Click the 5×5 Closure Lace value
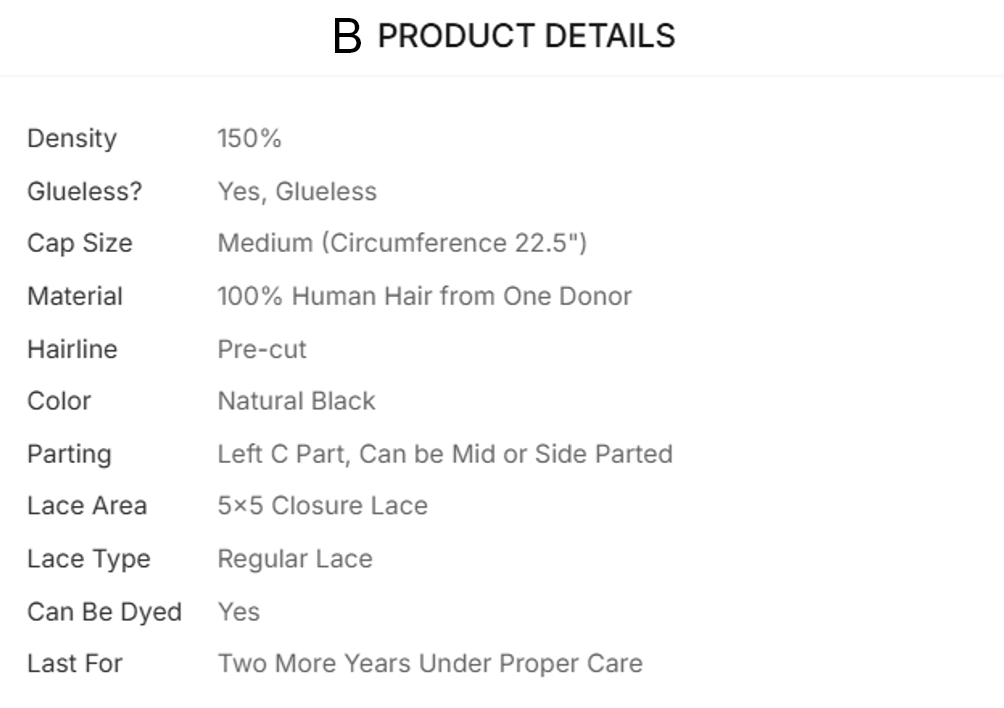The width and height of the screenshot is (1004, 708). 323,506
